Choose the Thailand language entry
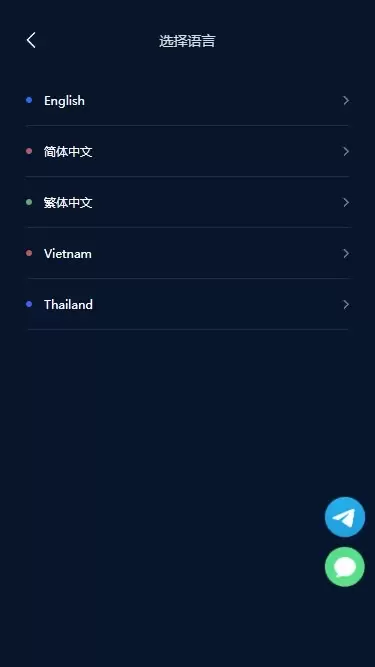The image size is (375, 667). click(x=188, y=305)
